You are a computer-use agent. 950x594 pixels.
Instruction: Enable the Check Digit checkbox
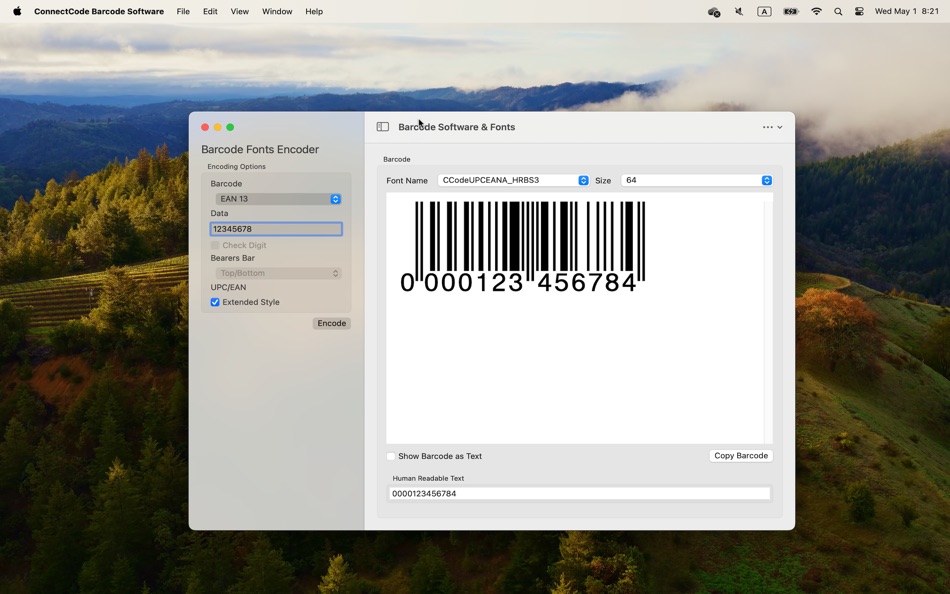pos(215,245)
